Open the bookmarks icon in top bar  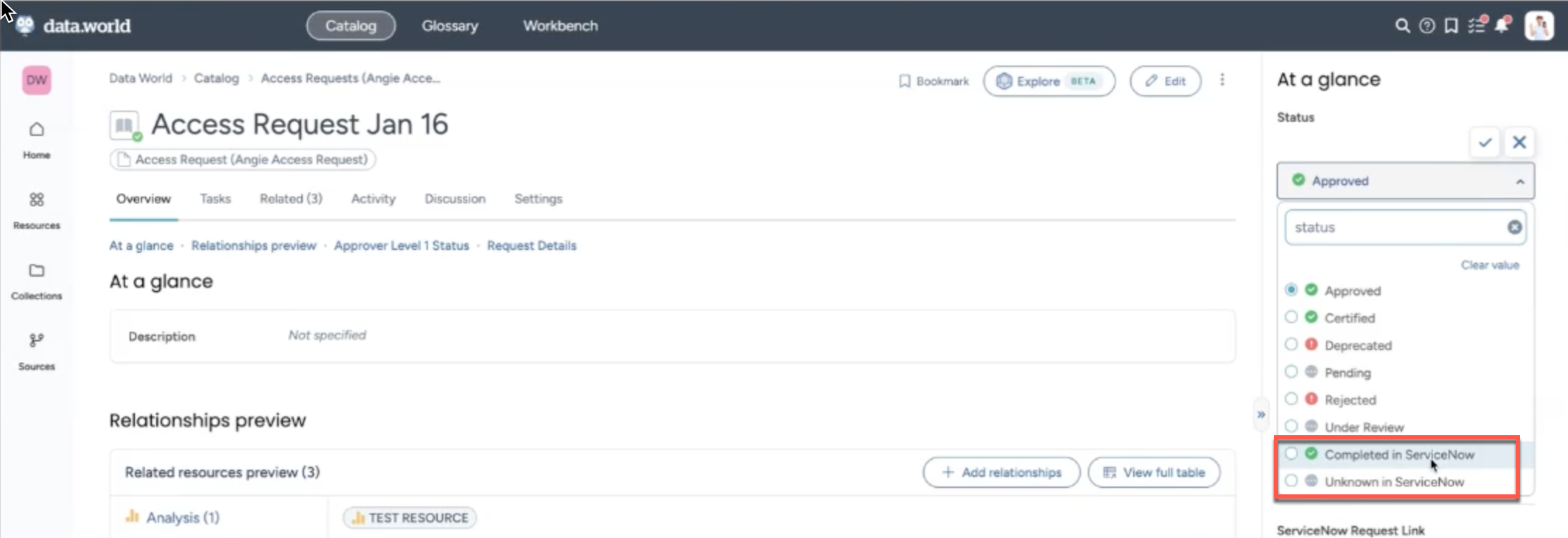click(1450, 26)
